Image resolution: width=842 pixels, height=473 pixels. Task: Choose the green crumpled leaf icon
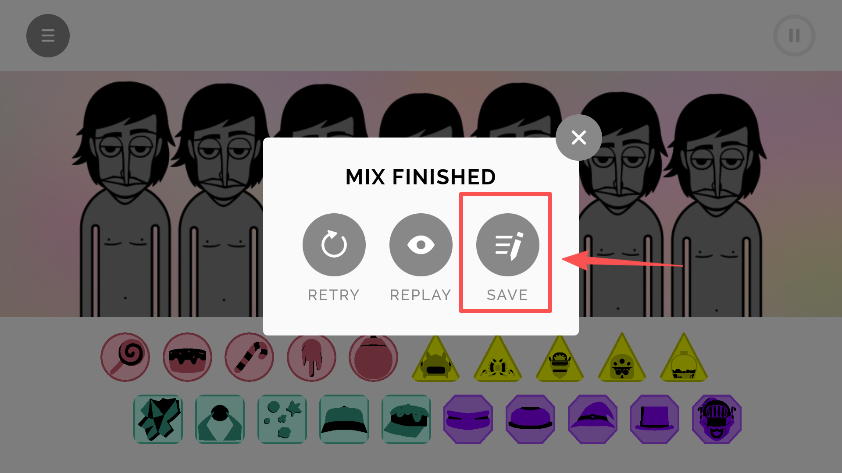[158, 419]
